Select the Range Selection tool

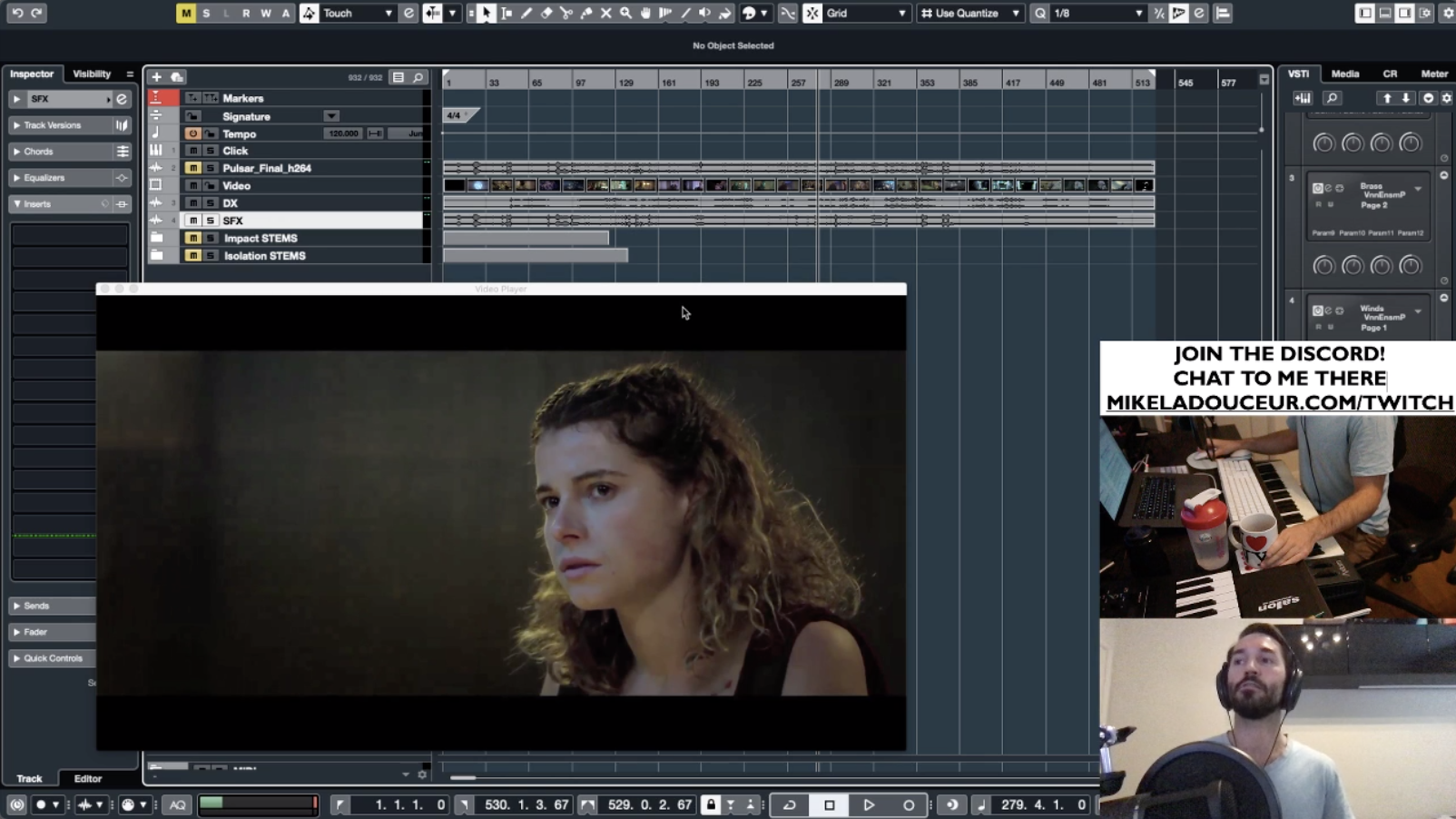coord(507,13)
